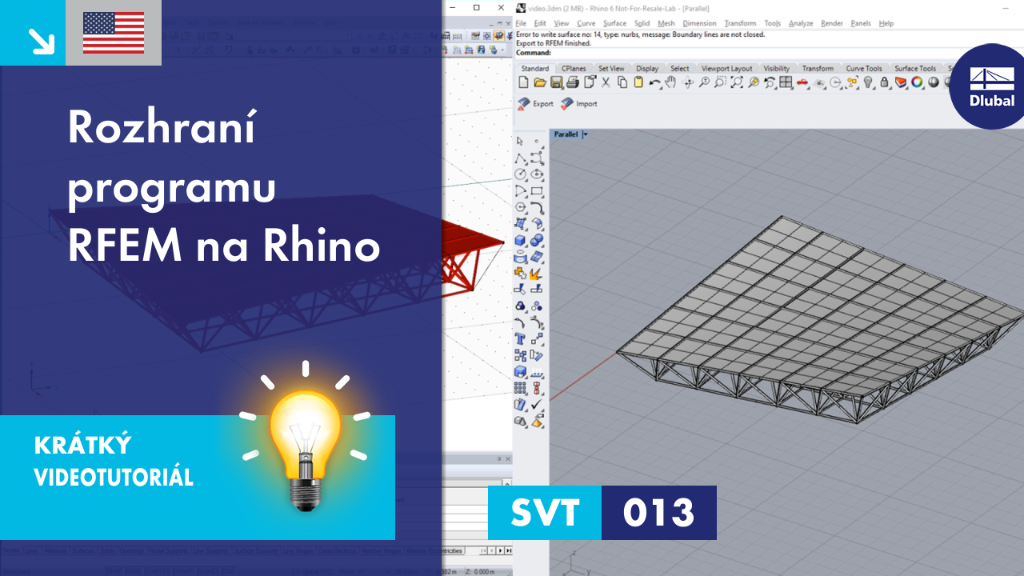Open the Mesh menu
Viewport: 1024px width, 576px height.
[x=666, y=24]
